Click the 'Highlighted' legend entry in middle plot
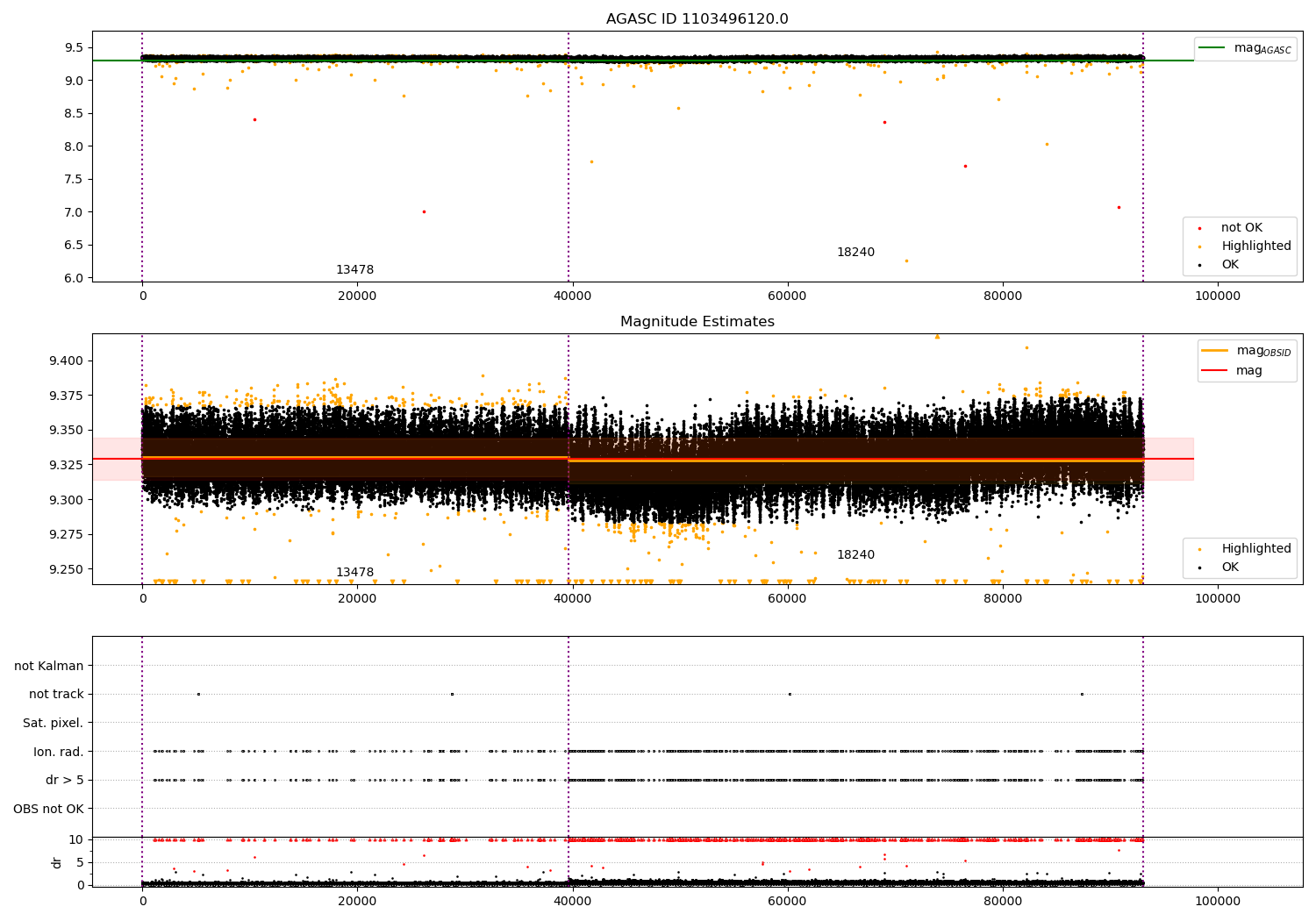Image resolution: width=1316 pixels, height=921 pixels. 1244,549
